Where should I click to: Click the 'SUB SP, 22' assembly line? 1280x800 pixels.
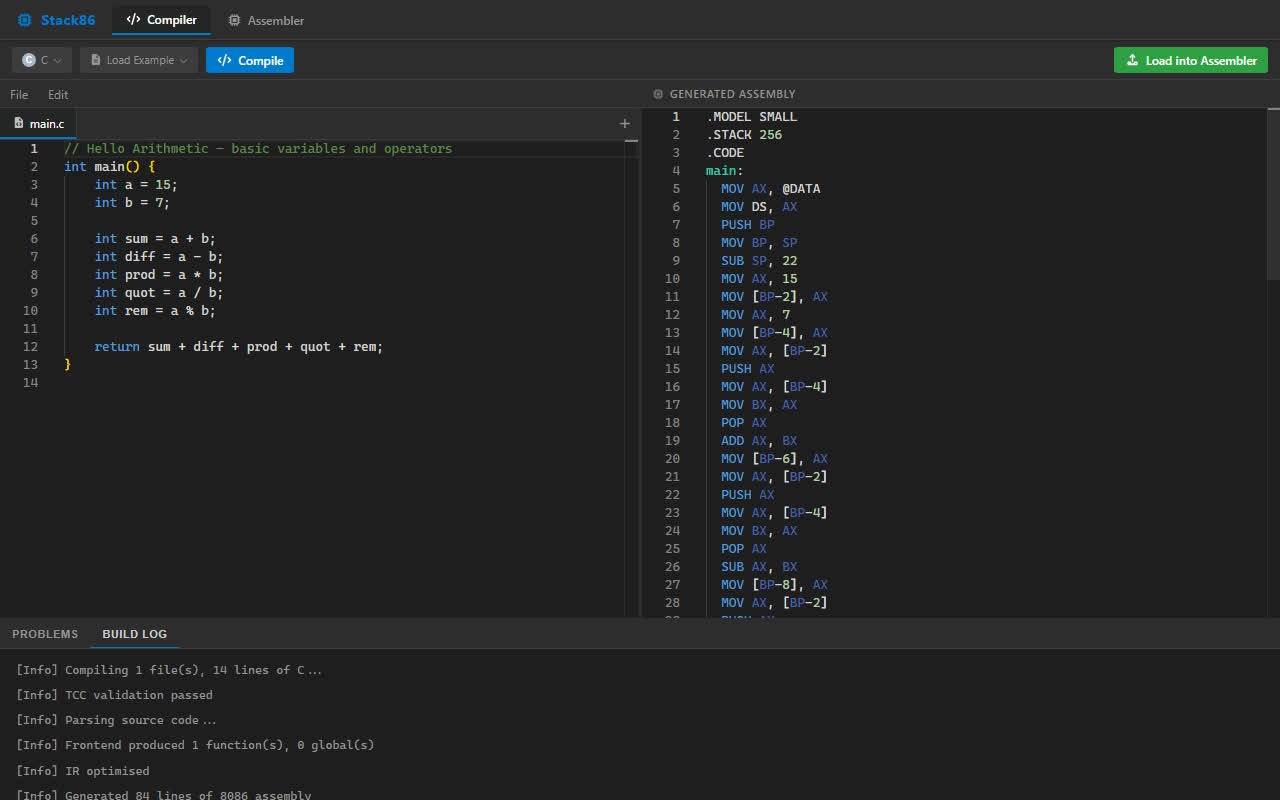[x=759, y=260]
